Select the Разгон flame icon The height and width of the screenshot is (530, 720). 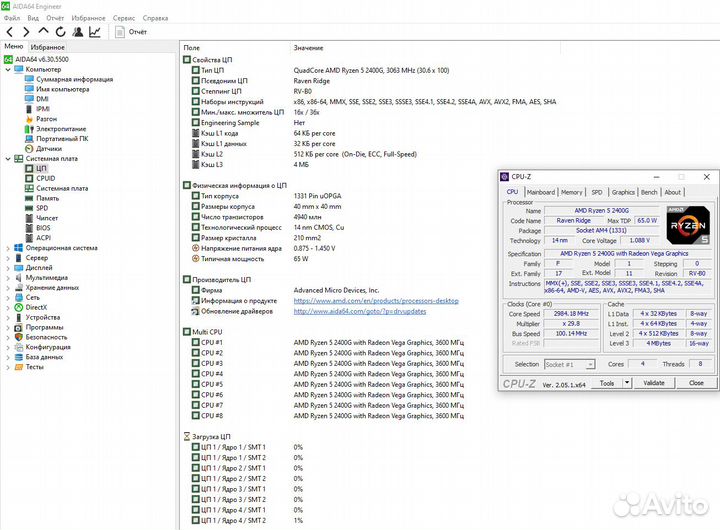(29, 119)
